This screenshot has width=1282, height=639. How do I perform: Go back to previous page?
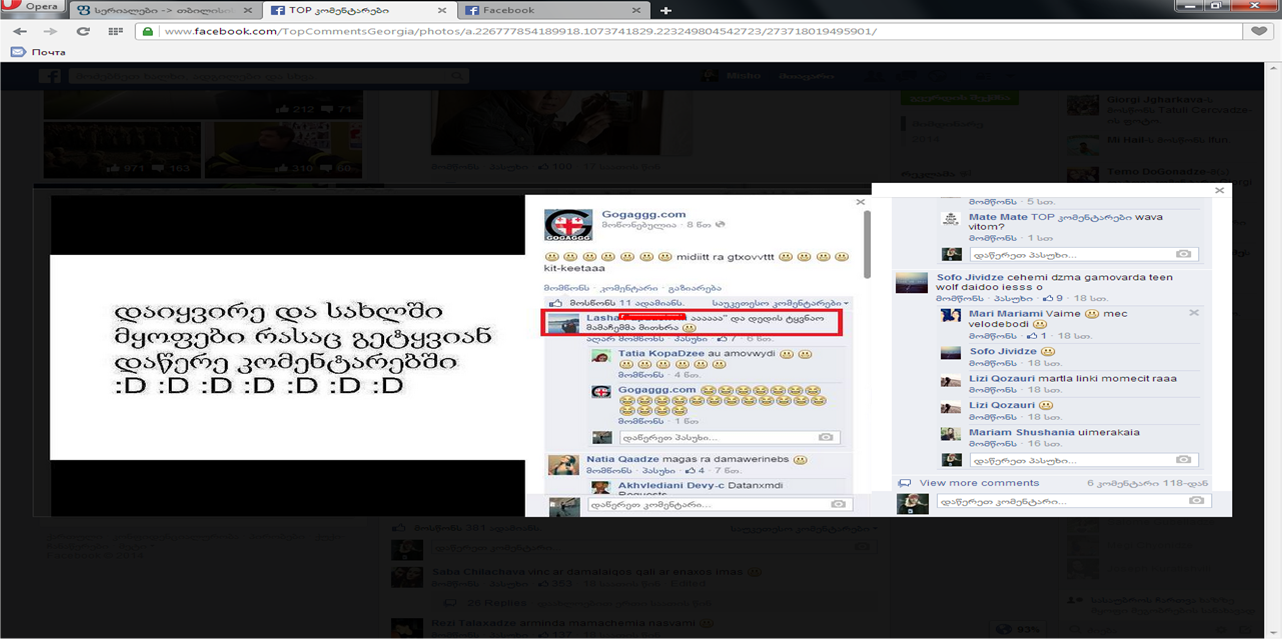19,31
